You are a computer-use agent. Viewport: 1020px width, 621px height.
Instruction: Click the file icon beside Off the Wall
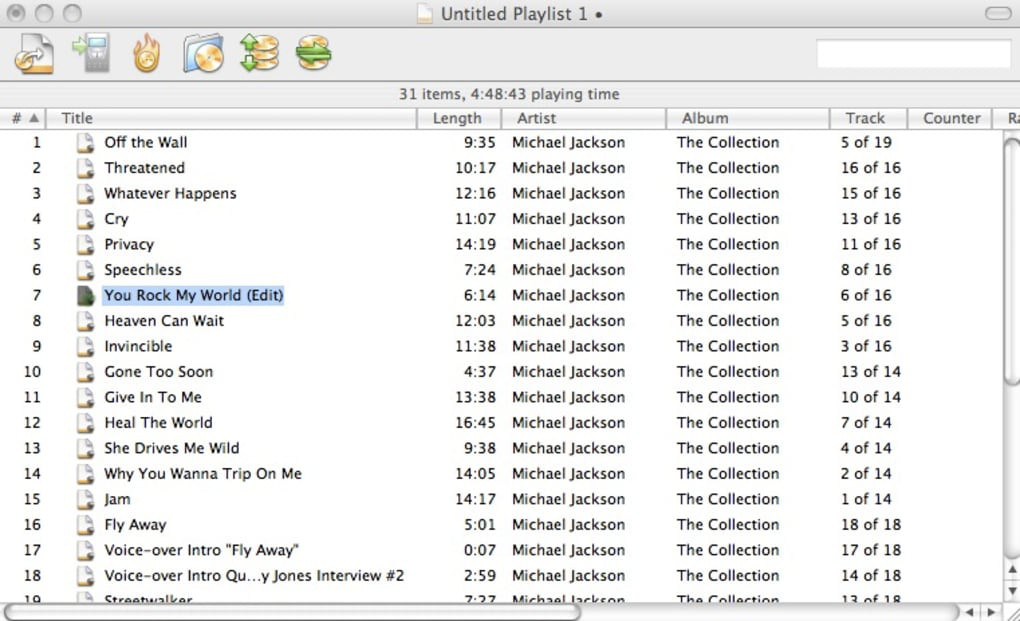tap(85, 142)
